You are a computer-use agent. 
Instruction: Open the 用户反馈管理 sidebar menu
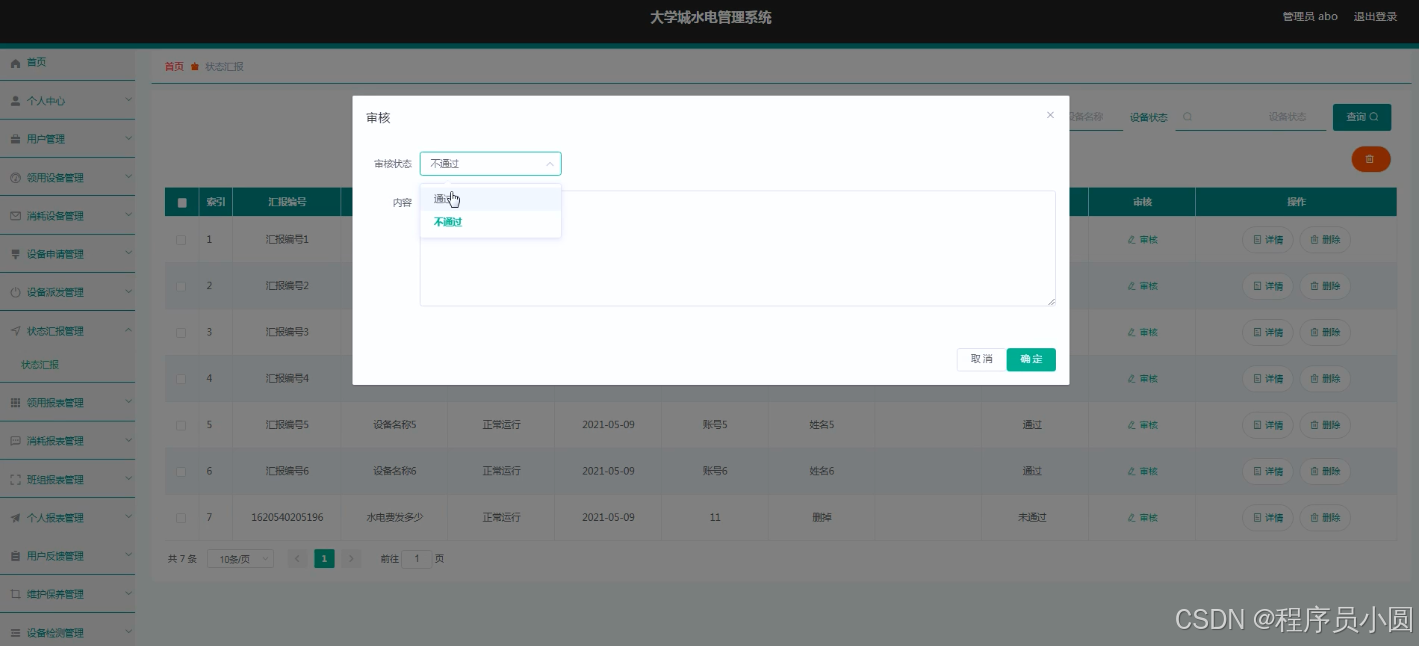67,556
